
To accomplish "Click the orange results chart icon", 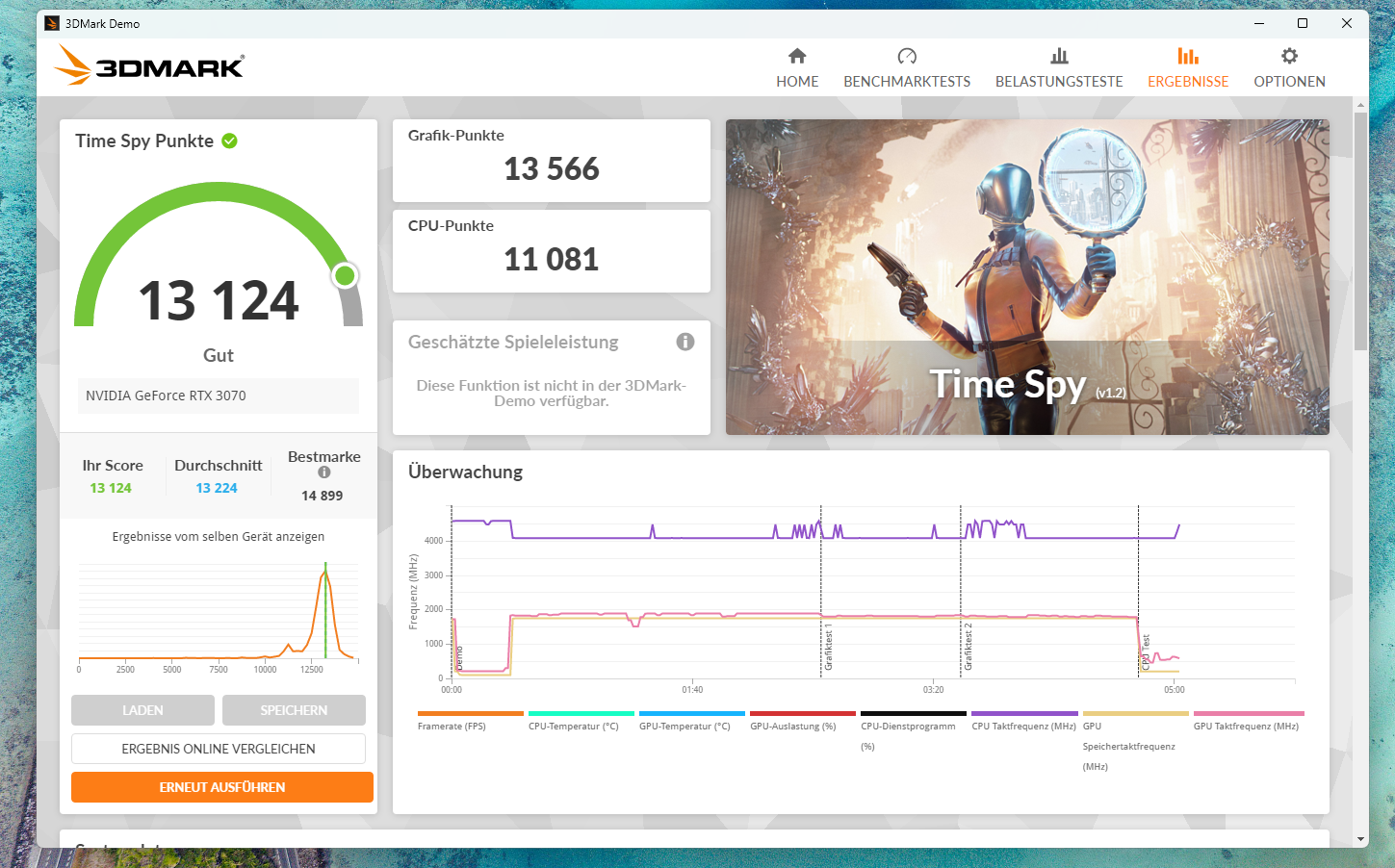I will 1188,56.
